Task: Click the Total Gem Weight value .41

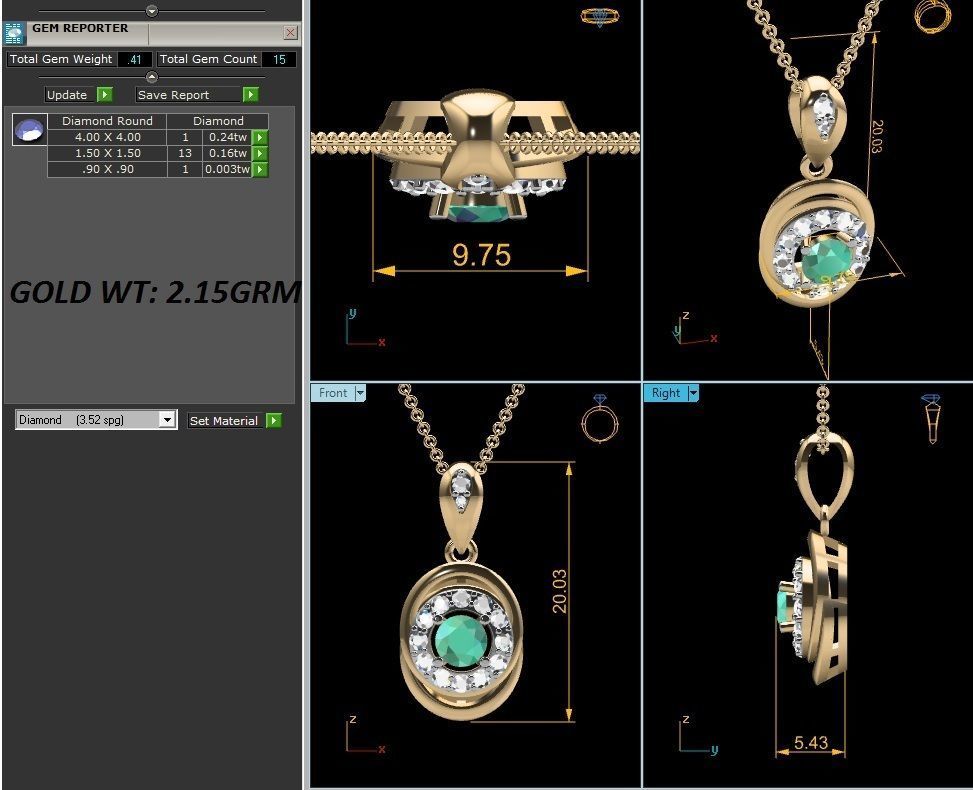Action: (x=135, y=60)
